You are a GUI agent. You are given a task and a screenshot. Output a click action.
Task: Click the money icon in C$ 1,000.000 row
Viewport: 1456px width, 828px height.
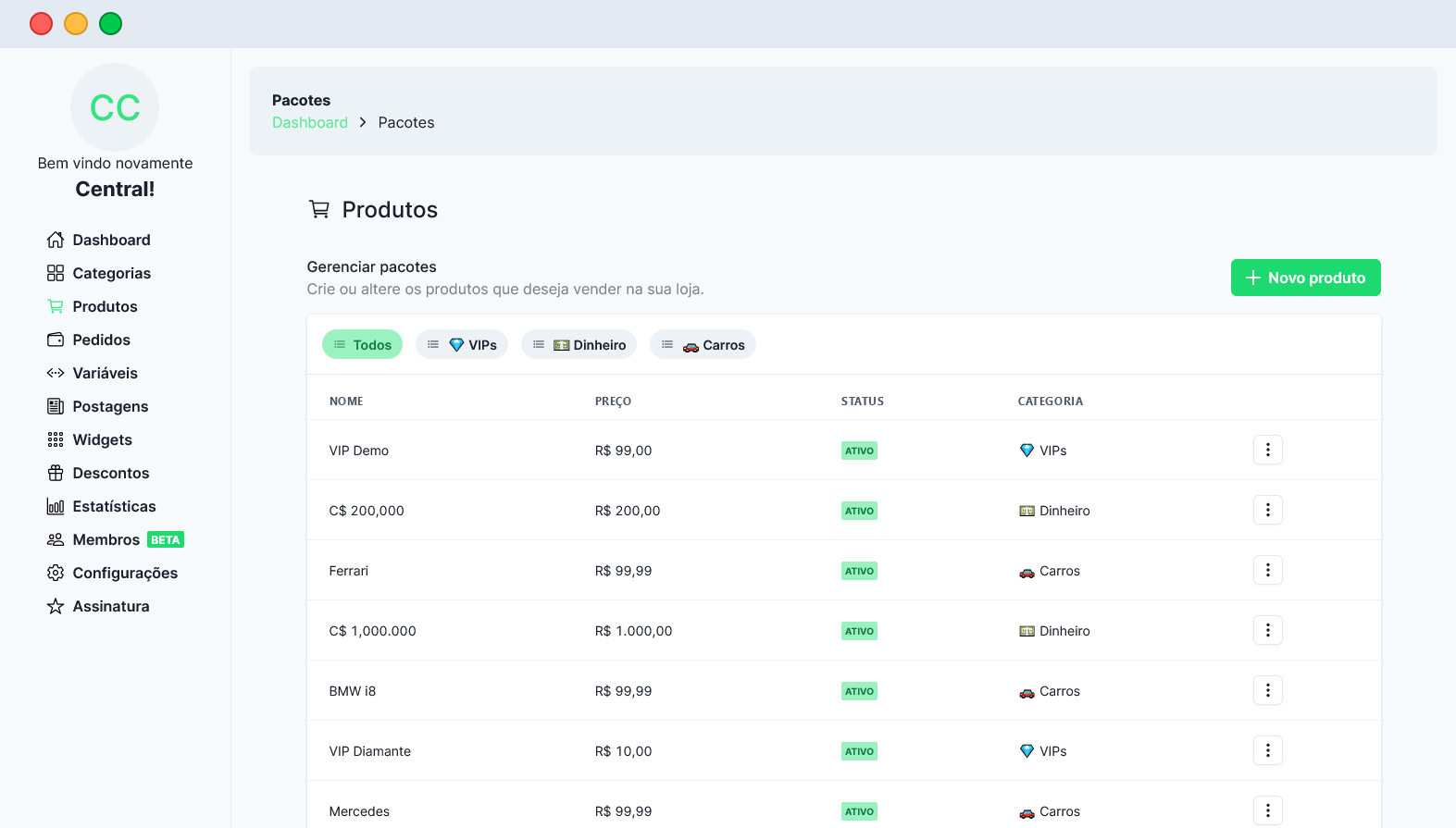click(1027, 631)
